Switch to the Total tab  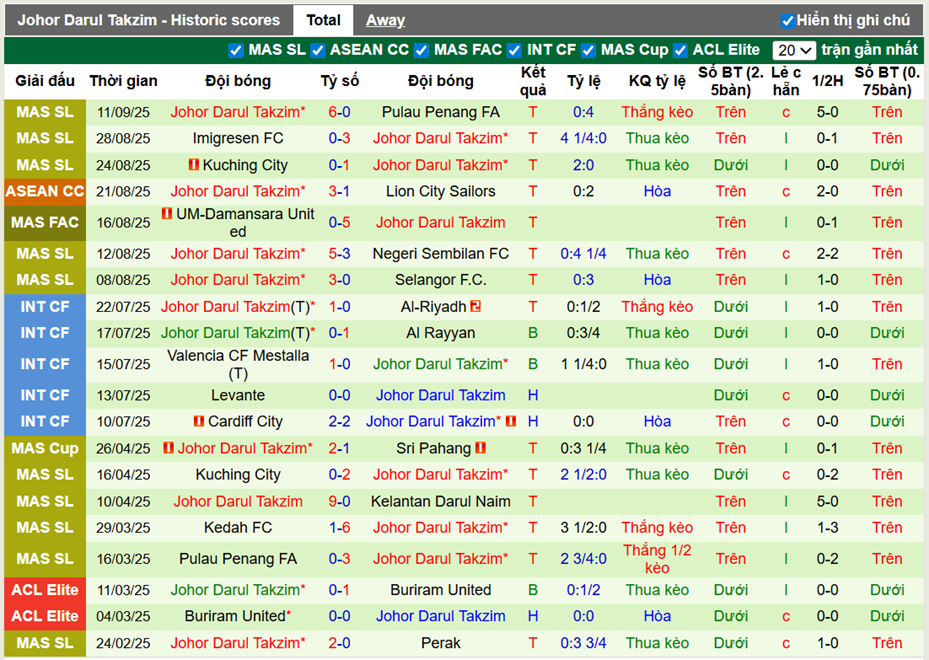323,20
